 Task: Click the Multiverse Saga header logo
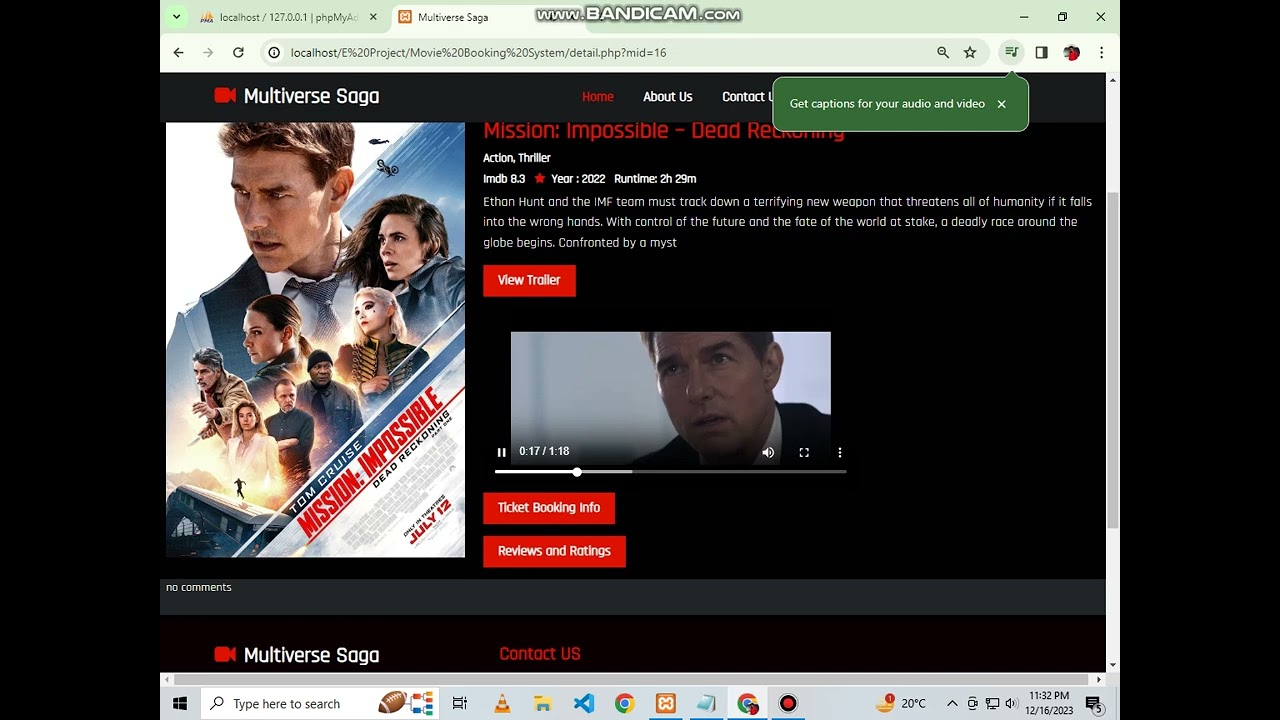(297, 96)
